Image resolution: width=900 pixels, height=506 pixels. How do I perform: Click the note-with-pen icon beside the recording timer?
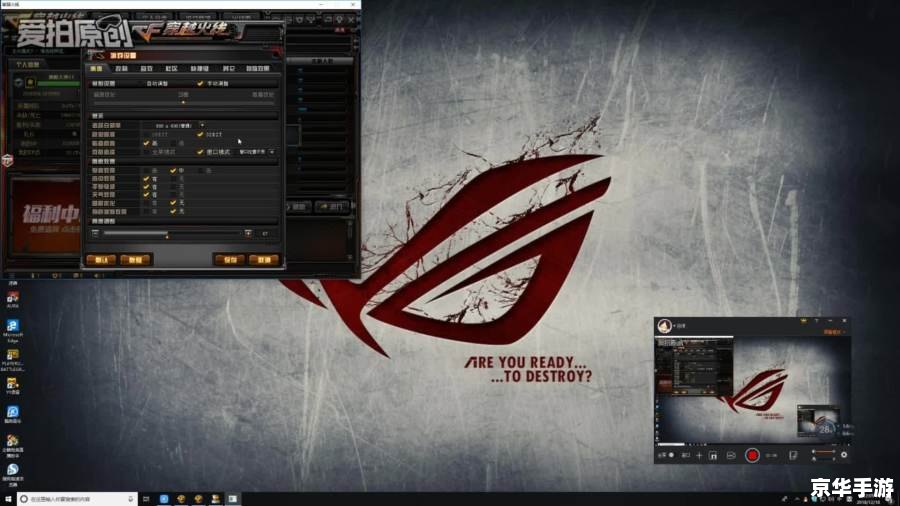pos(793,456)
